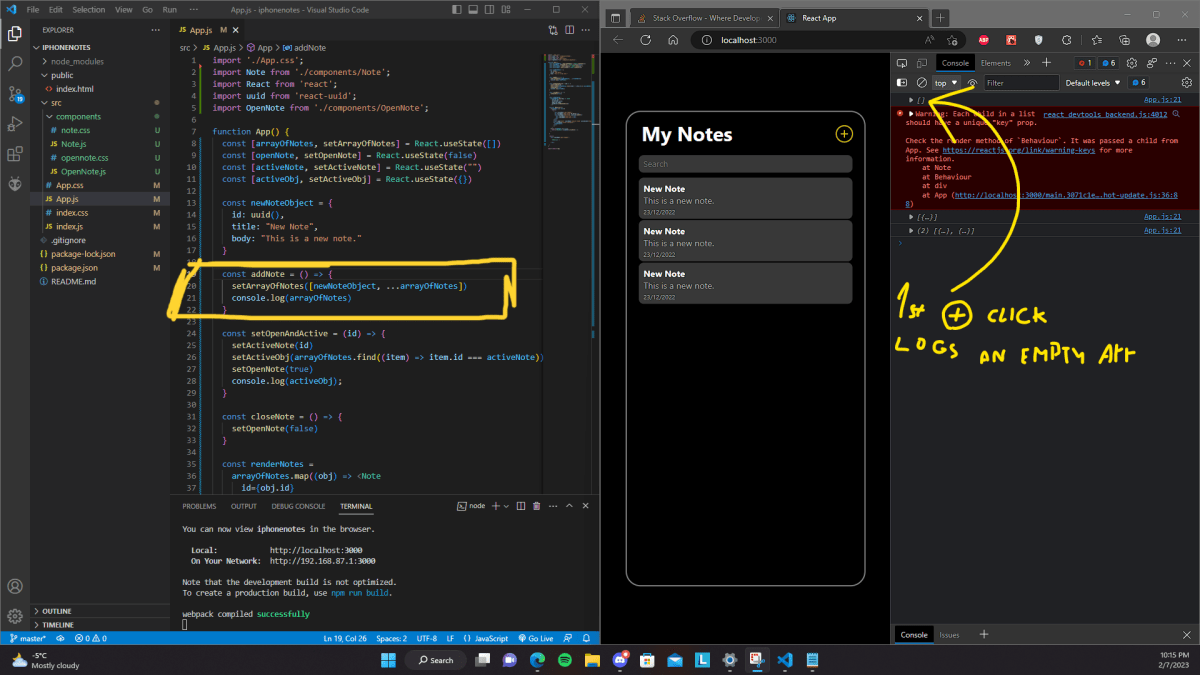
Task: Open Extensions view in VS Code activity bar
Action: coord(15,154)
